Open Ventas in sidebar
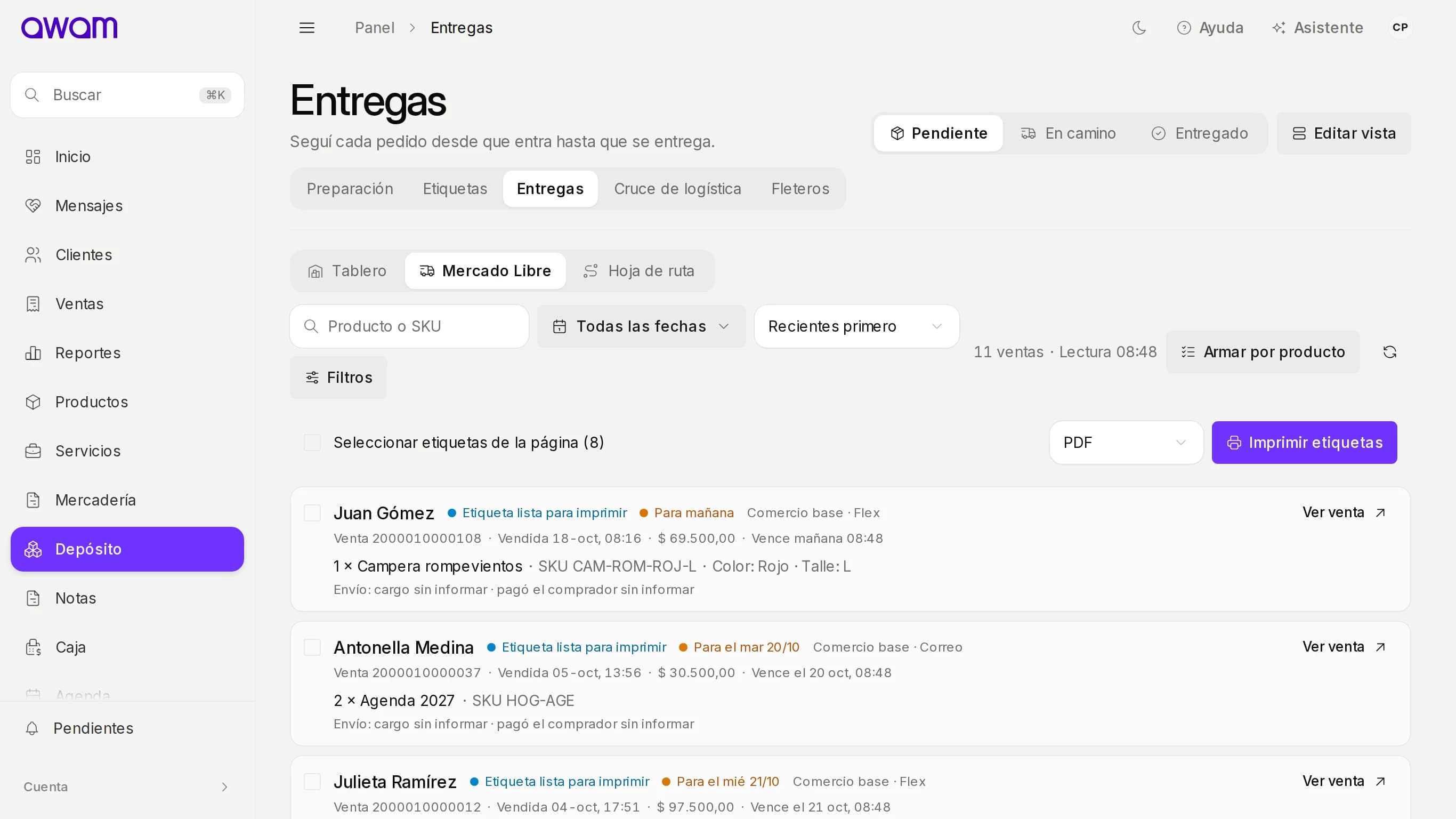The image size is (1456, 819). pos(127,304)
